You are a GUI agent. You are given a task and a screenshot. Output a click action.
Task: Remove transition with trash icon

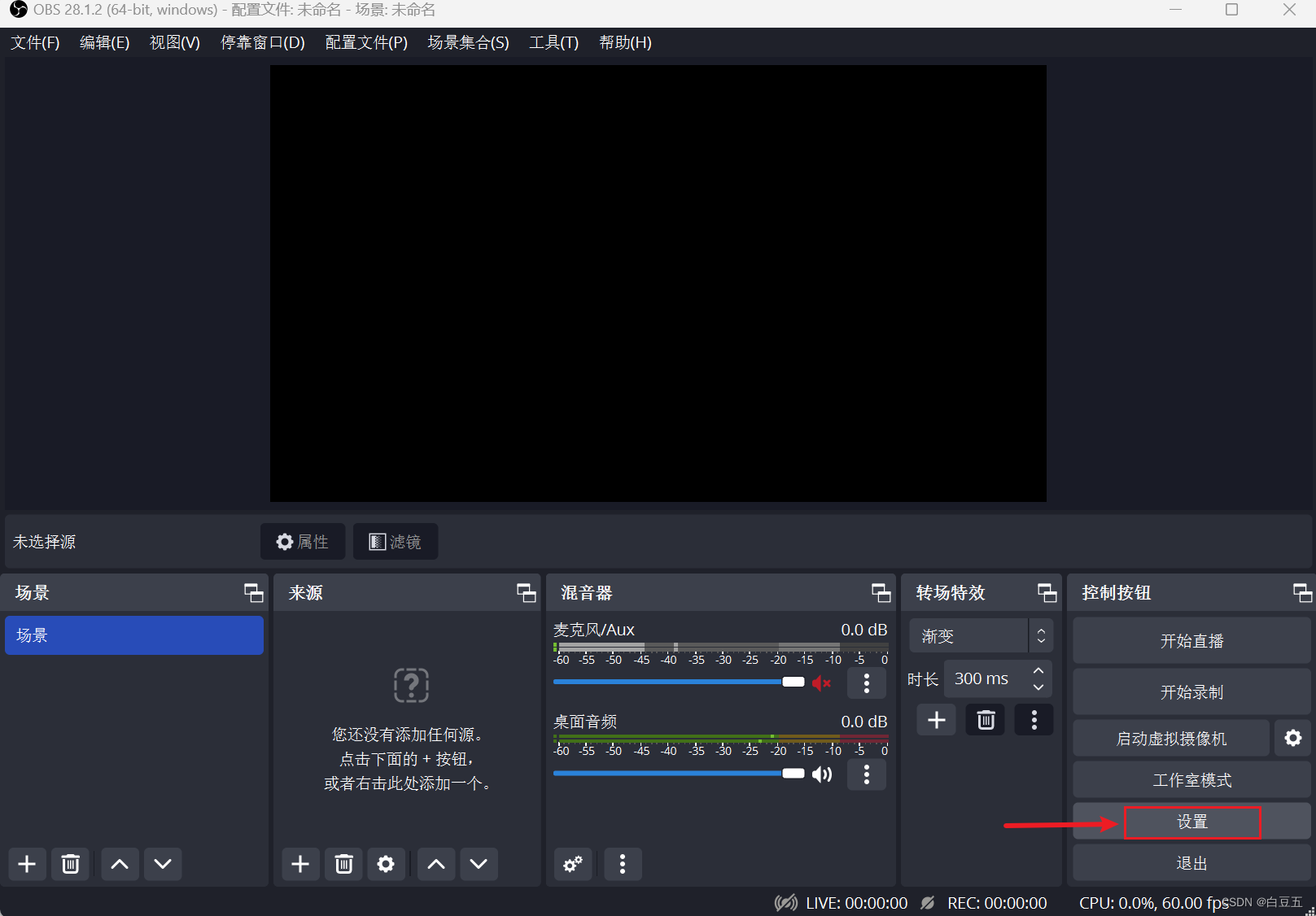[x=986, y=720]
